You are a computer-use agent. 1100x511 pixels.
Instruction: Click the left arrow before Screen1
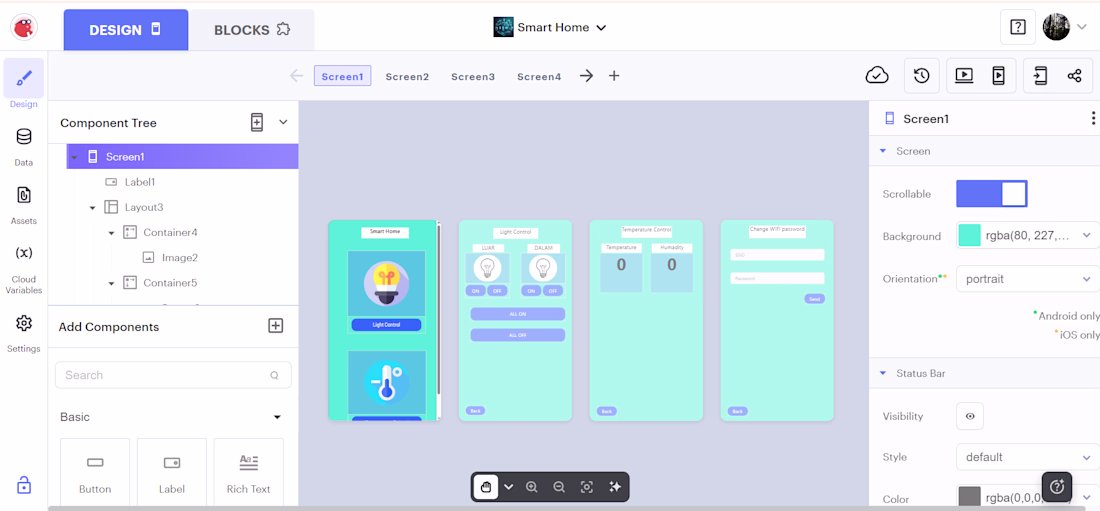click(x=297, y=76)
